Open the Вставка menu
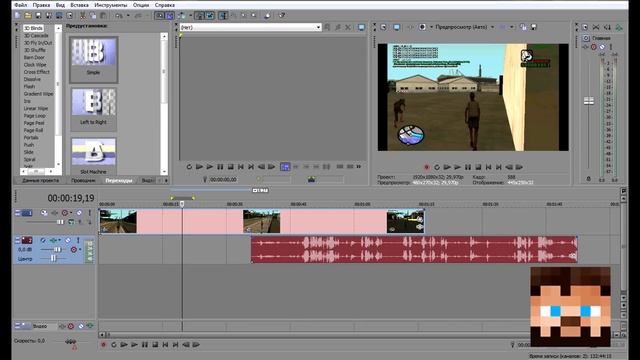 click(x=79, y=5)
